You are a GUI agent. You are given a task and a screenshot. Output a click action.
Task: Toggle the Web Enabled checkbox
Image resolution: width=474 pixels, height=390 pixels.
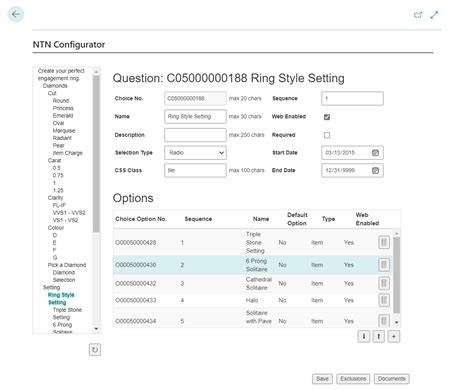(327, 117)
